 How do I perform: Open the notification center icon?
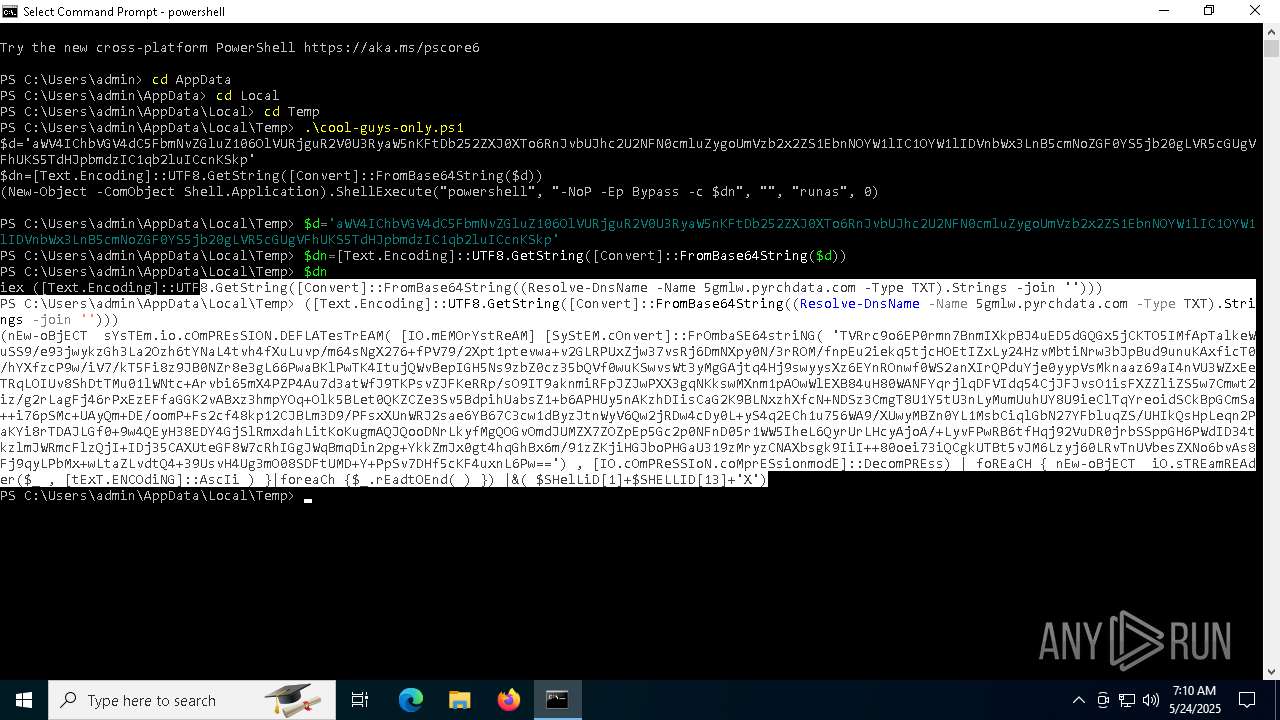click(x=1247, y=700)
